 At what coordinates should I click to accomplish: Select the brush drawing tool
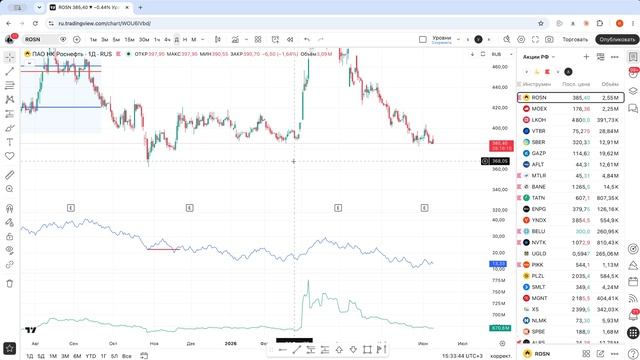pyautogui.click(x=9, y=128)
